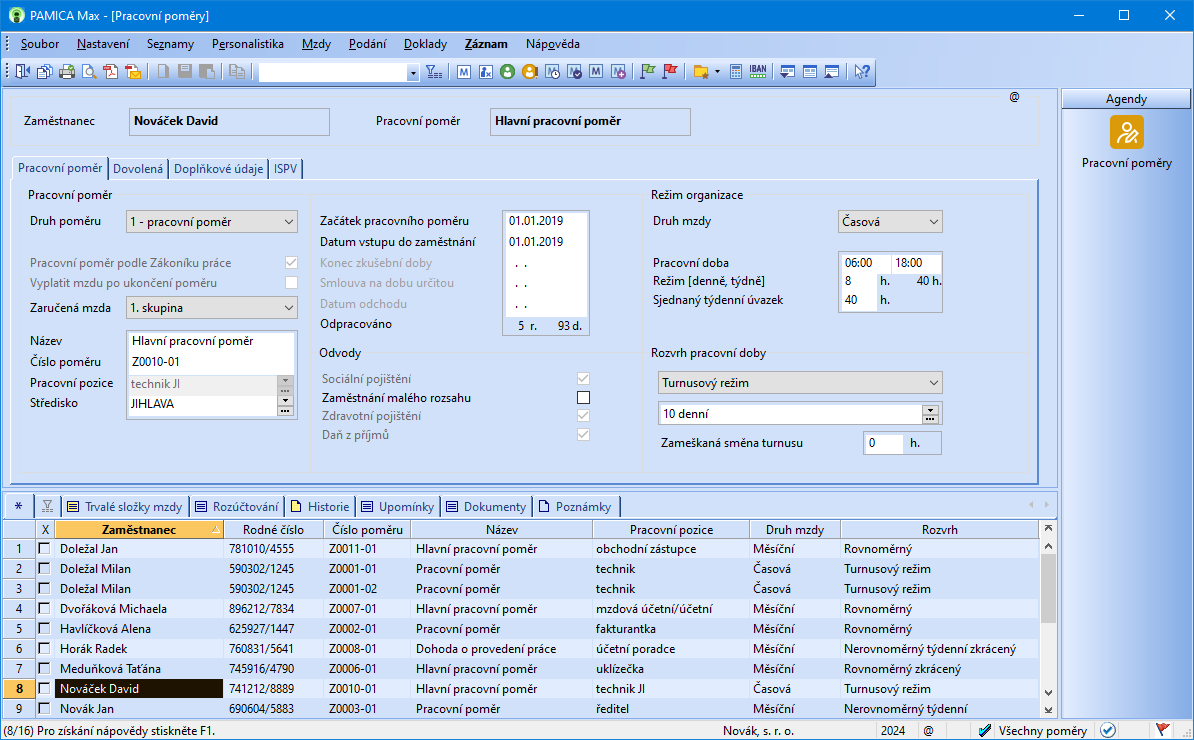Screen dimensions: 1194x740
Task: Toggle Daň z příjmů checkbox
Action: pos(583,435)
